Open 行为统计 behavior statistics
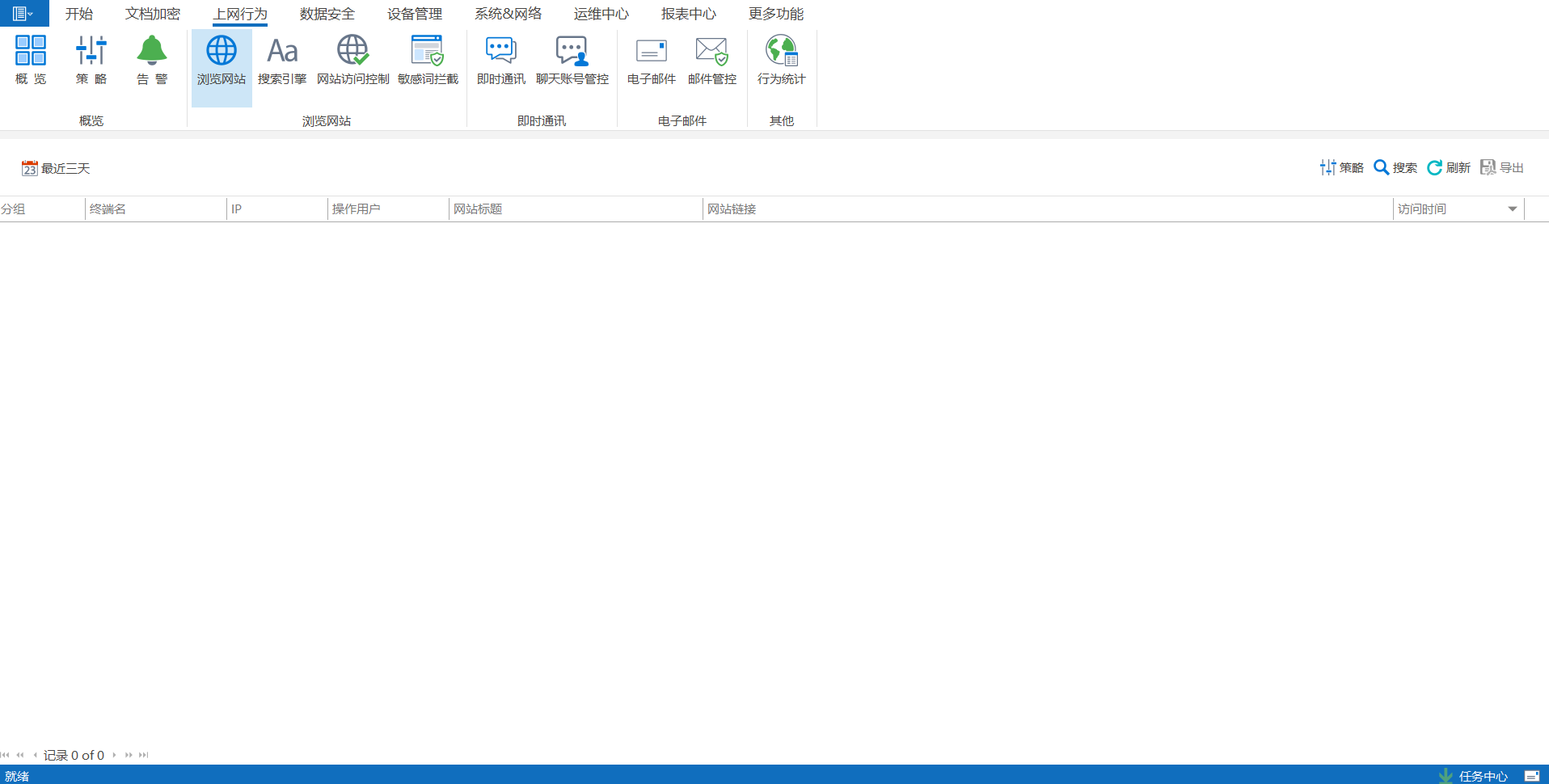 point(781,59)
